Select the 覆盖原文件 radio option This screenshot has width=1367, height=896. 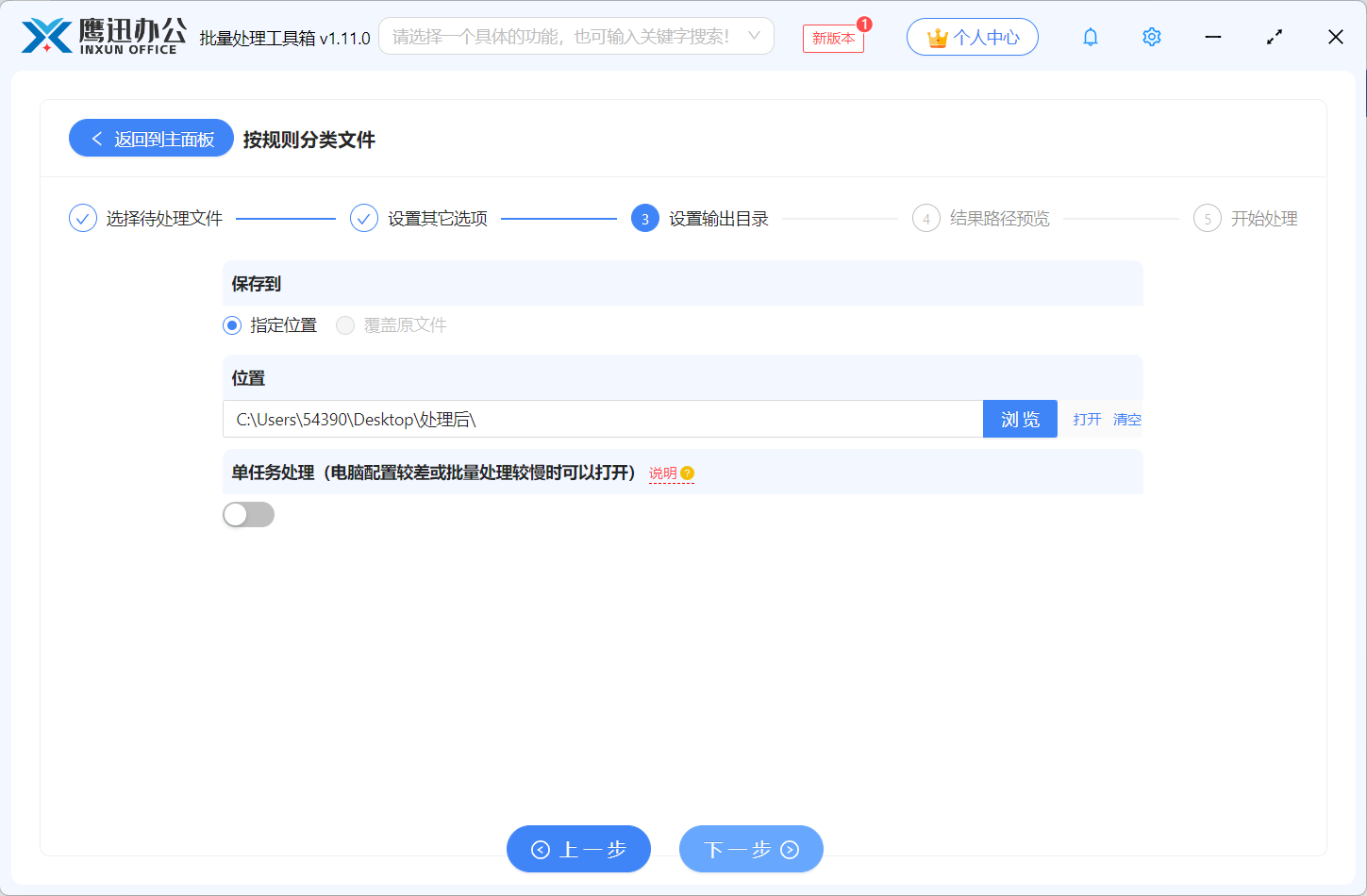click(392, 325)
